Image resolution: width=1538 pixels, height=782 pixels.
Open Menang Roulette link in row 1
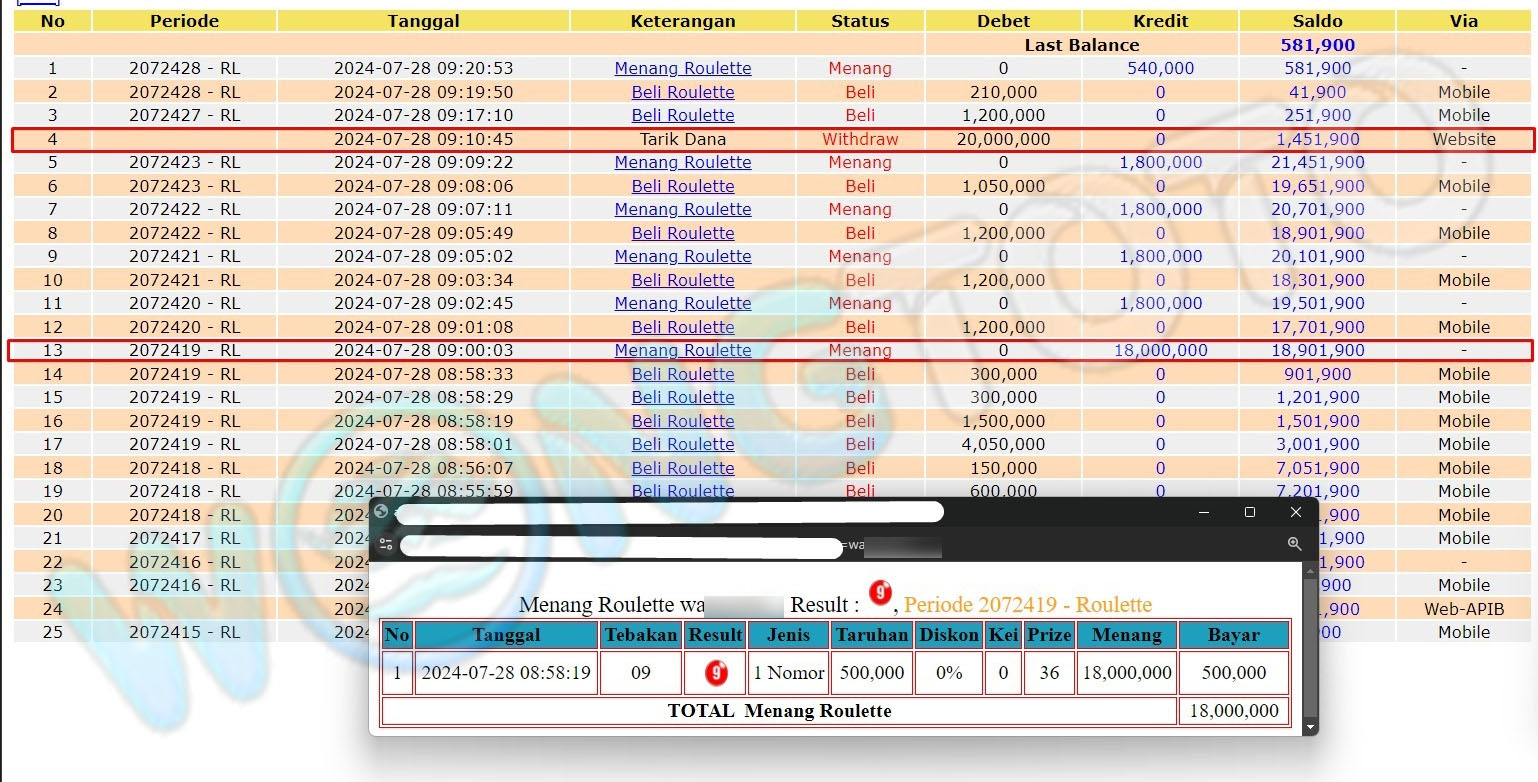682,68
